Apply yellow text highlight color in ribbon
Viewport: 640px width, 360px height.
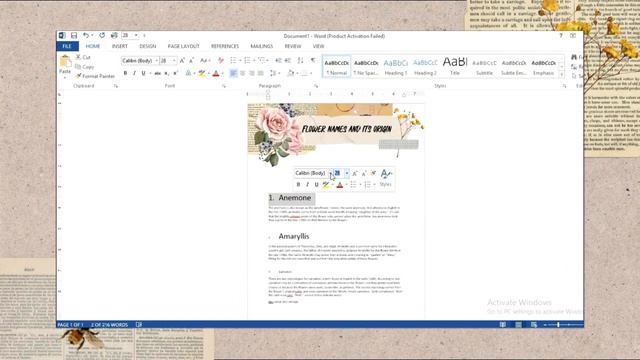(x=202, y=73)
